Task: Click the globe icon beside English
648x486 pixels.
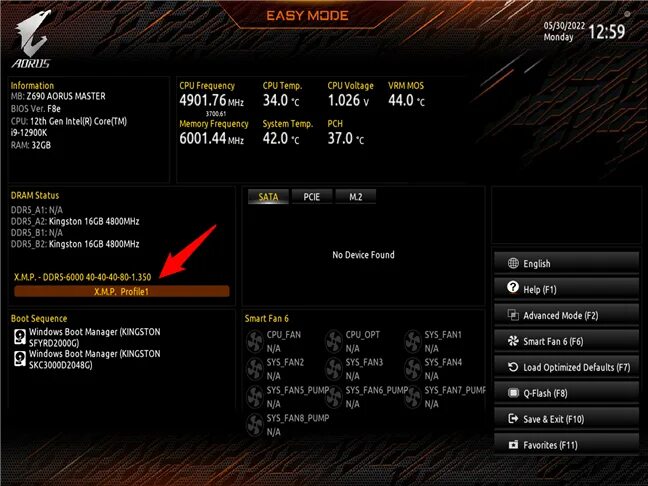Action: (x=513, y=263)
